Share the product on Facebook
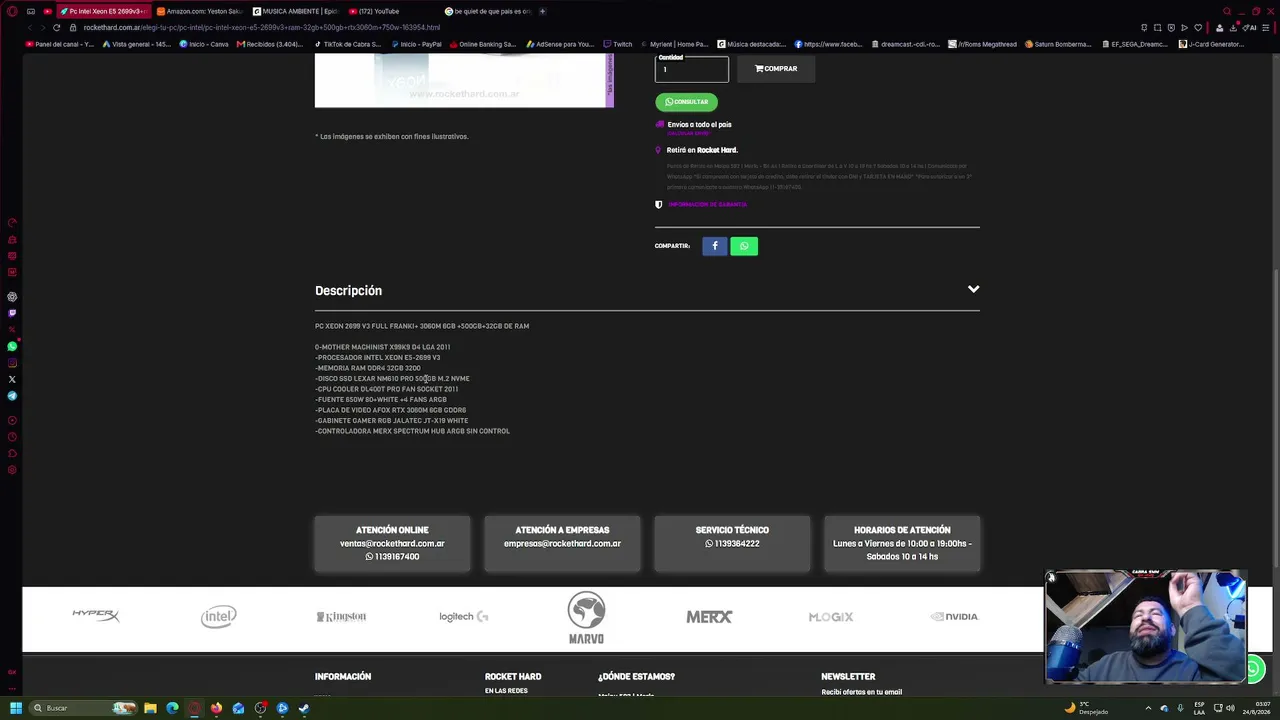 [x=715, y=246]
